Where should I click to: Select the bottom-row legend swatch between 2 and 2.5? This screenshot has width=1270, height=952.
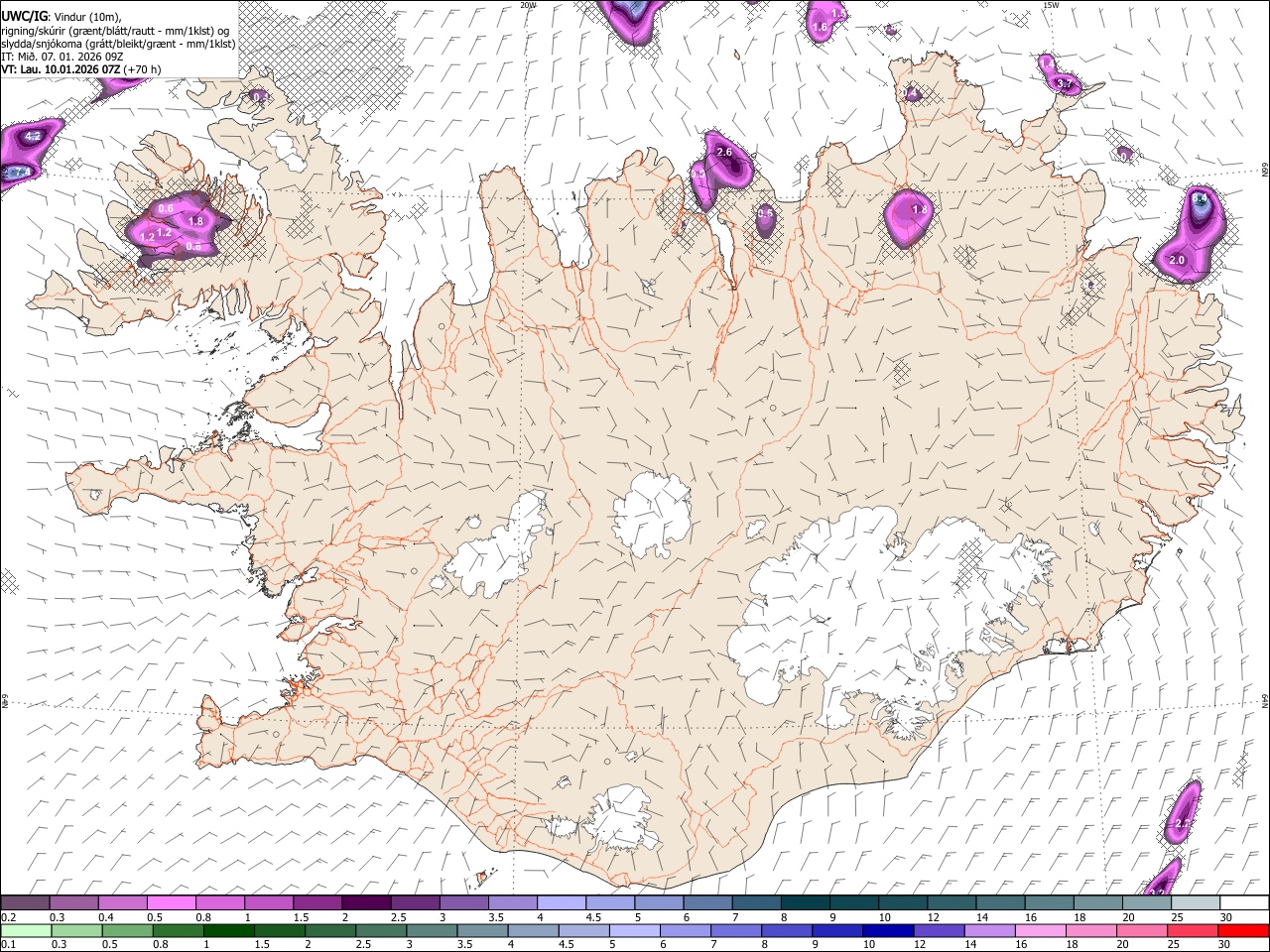pyautogui.click(x=329, y=930)
